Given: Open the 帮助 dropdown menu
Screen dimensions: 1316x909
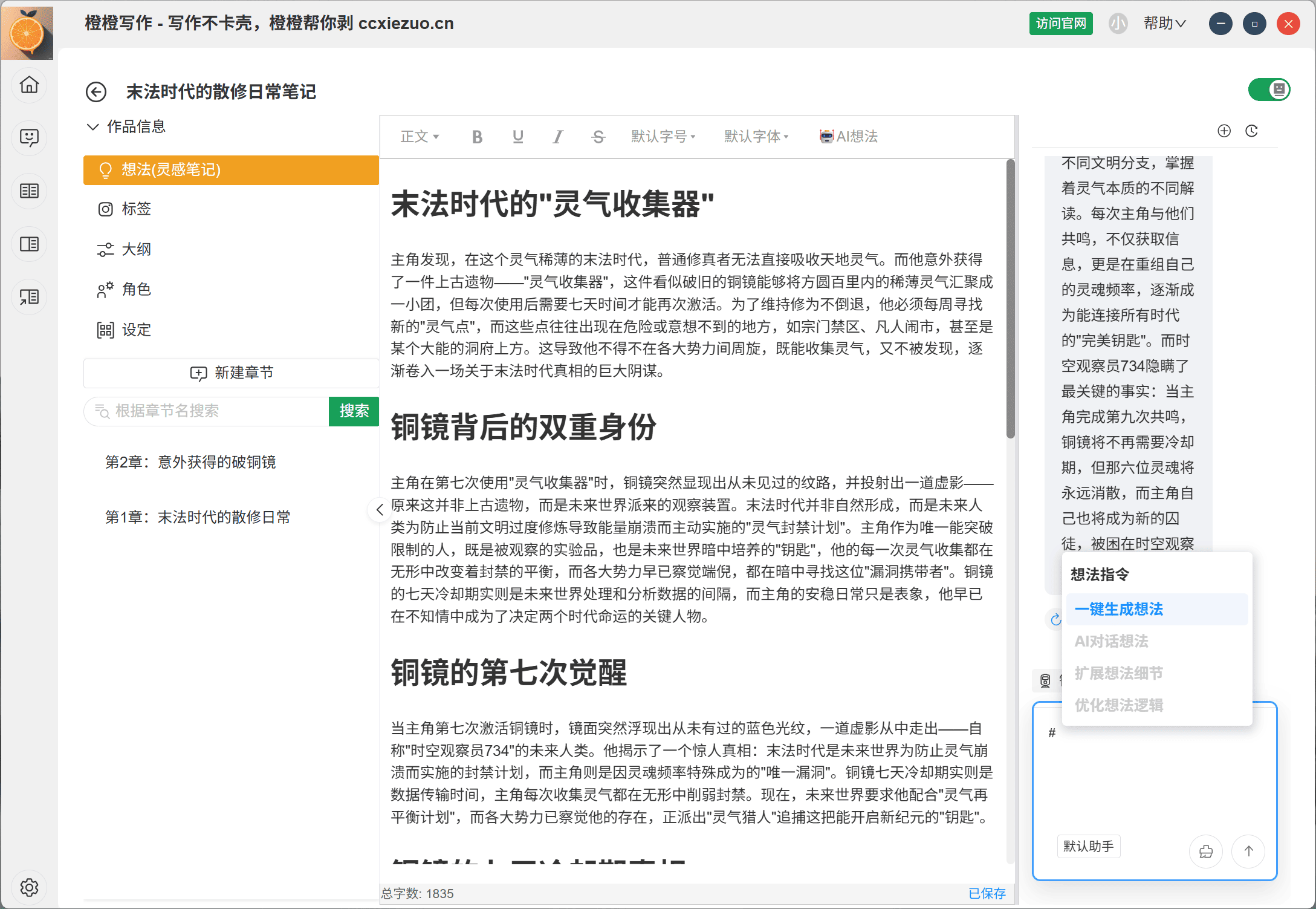Looking at the screenshot, I should [x=1164, y=24].
